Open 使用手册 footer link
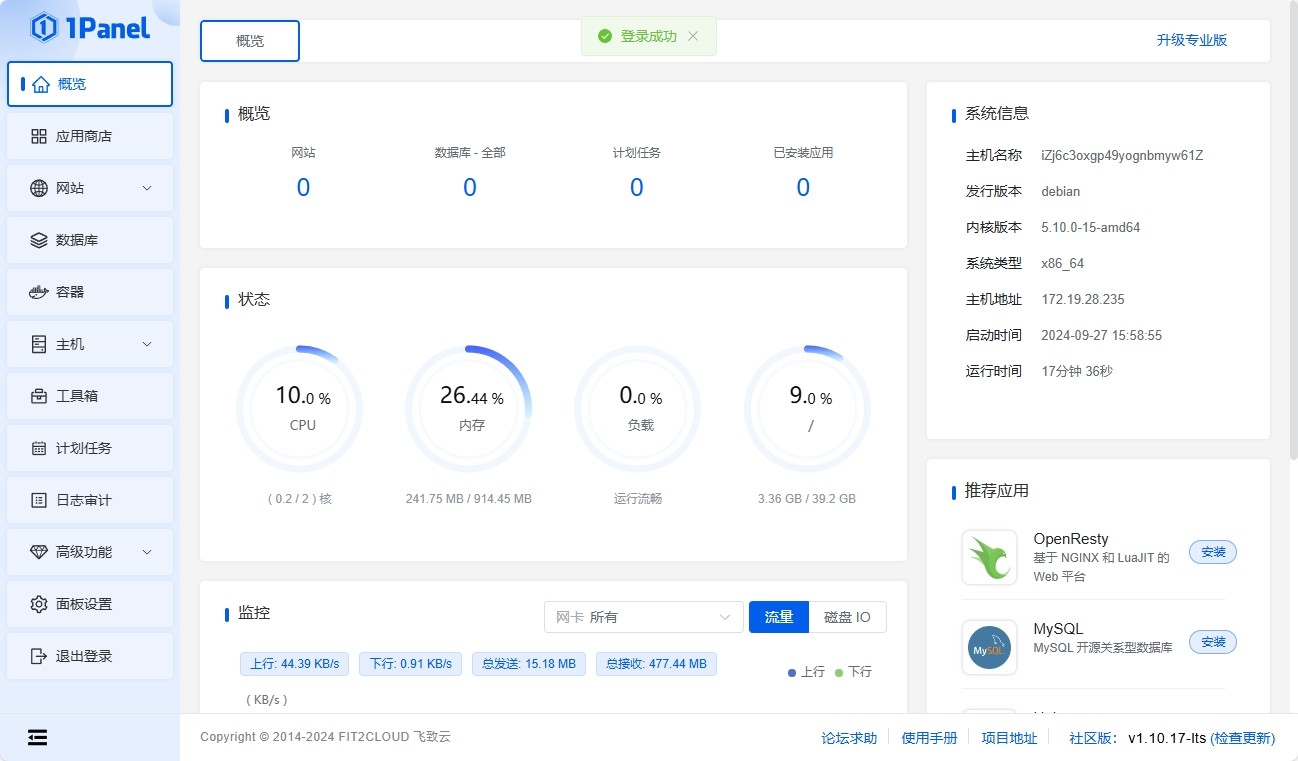Image resolution: width=1298 pixels, height=761 pixels. tap(929, 738)
